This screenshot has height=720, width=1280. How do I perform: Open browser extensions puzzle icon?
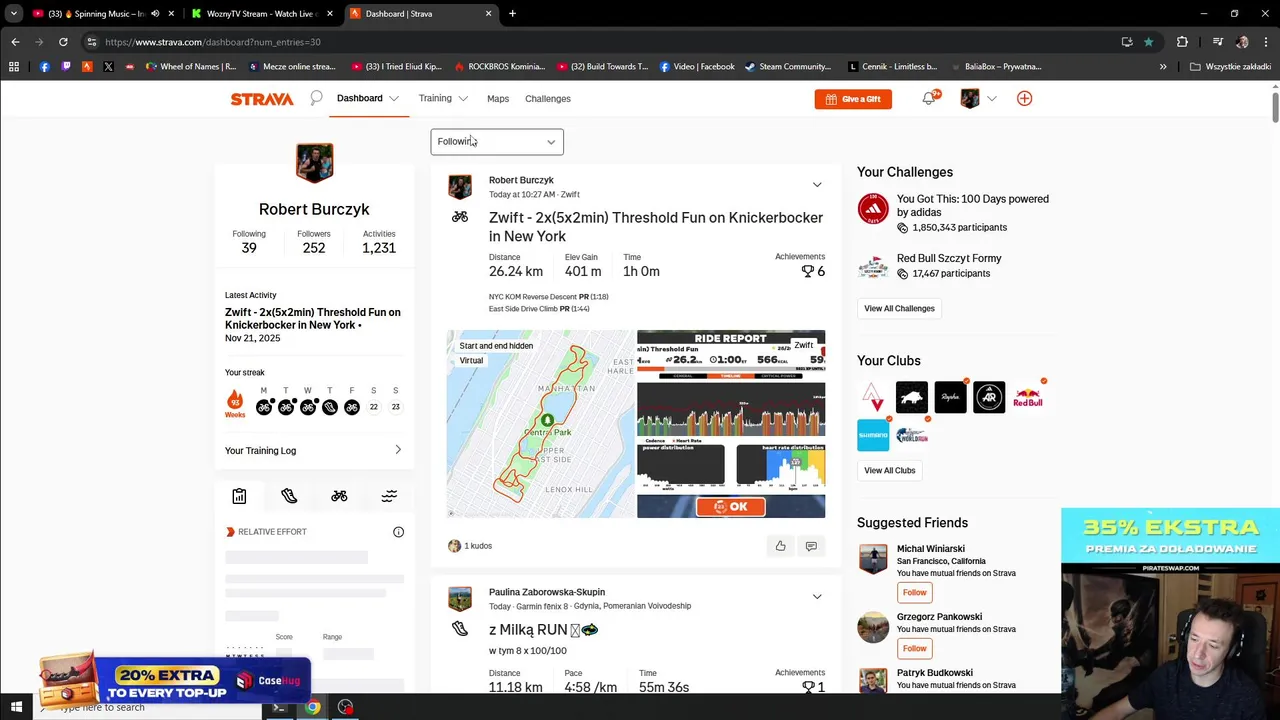coord(1182,42)
